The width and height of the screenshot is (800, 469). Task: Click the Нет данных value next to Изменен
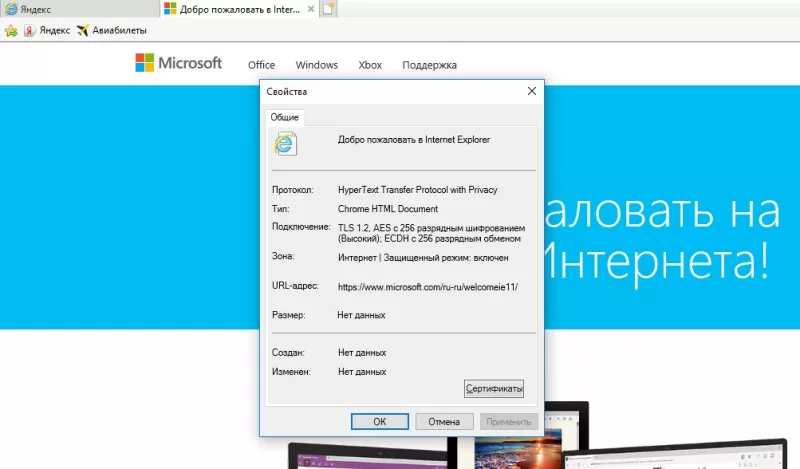coord(362,372)
